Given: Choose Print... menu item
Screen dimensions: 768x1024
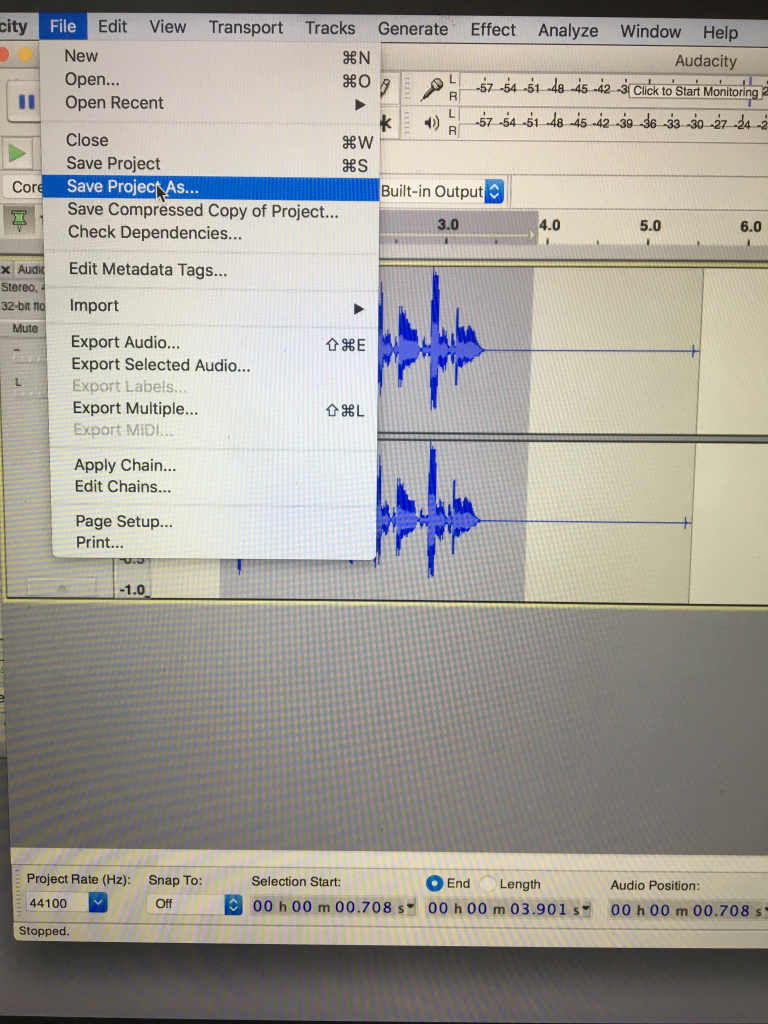Looking at the screenshot, I should click(216, 543).
